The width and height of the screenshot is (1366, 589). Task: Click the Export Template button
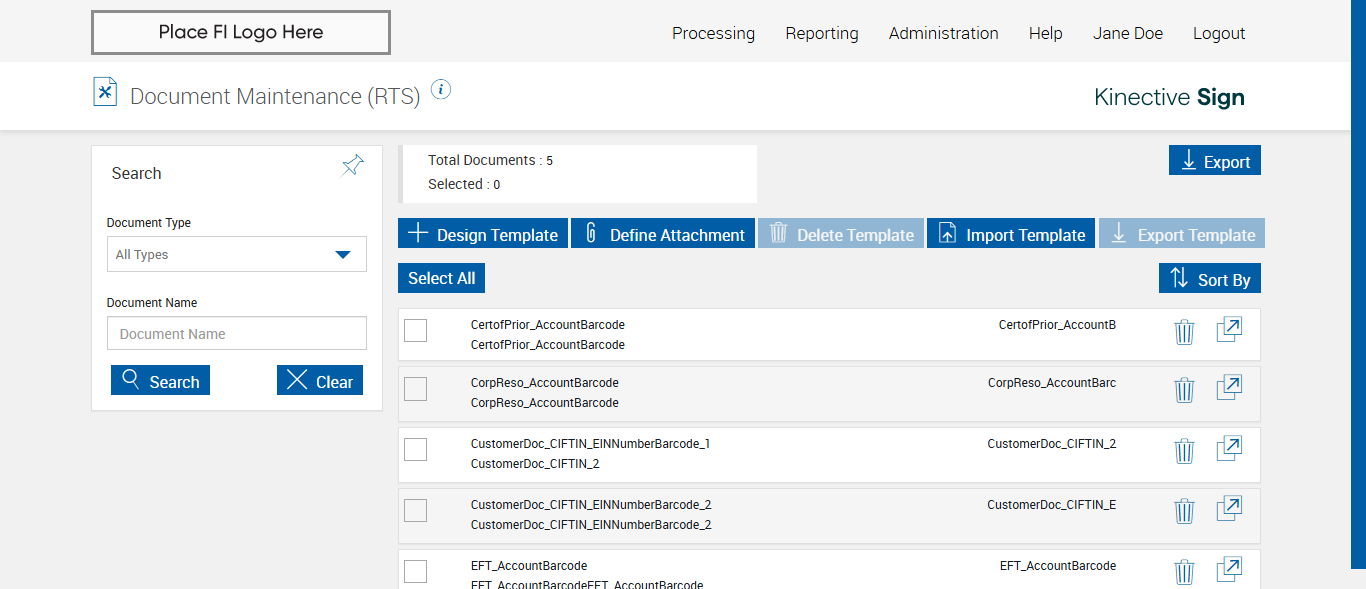(x=1182, y=234)
